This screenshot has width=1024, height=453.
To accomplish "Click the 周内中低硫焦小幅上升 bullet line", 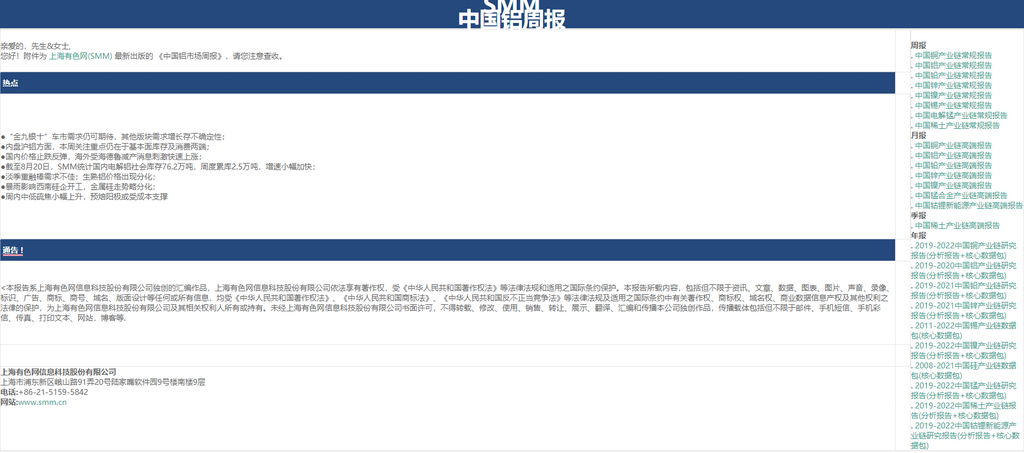I will [84, 196].
